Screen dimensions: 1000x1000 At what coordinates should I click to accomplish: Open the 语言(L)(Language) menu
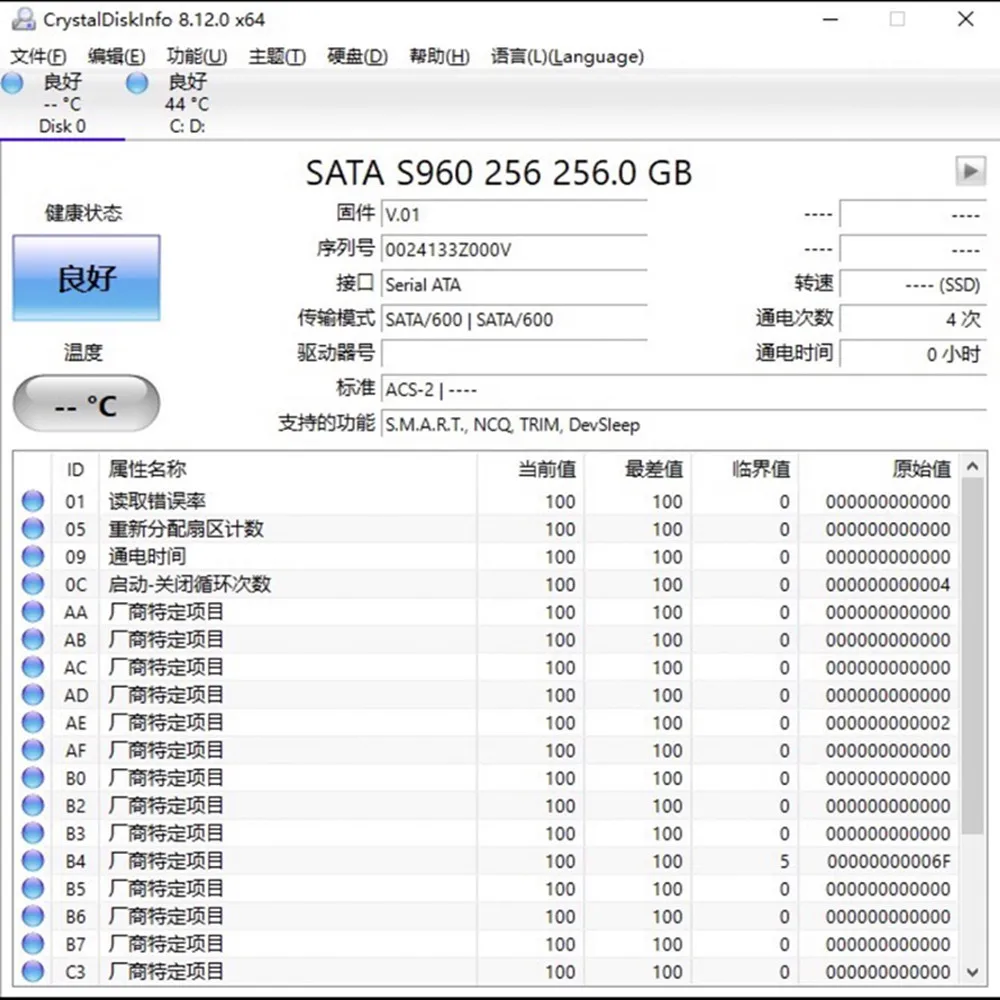[567, 56]
